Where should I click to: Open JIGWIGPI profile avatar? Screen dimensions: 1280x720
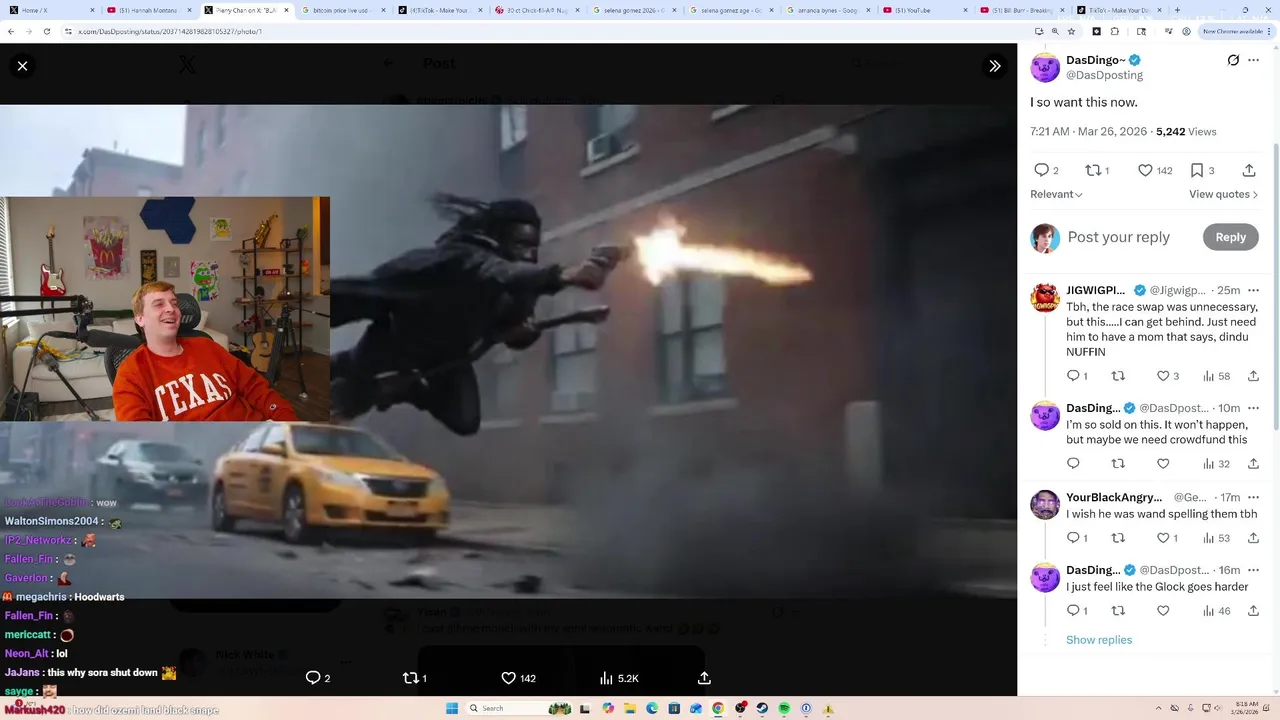(x=1045, y=298)
